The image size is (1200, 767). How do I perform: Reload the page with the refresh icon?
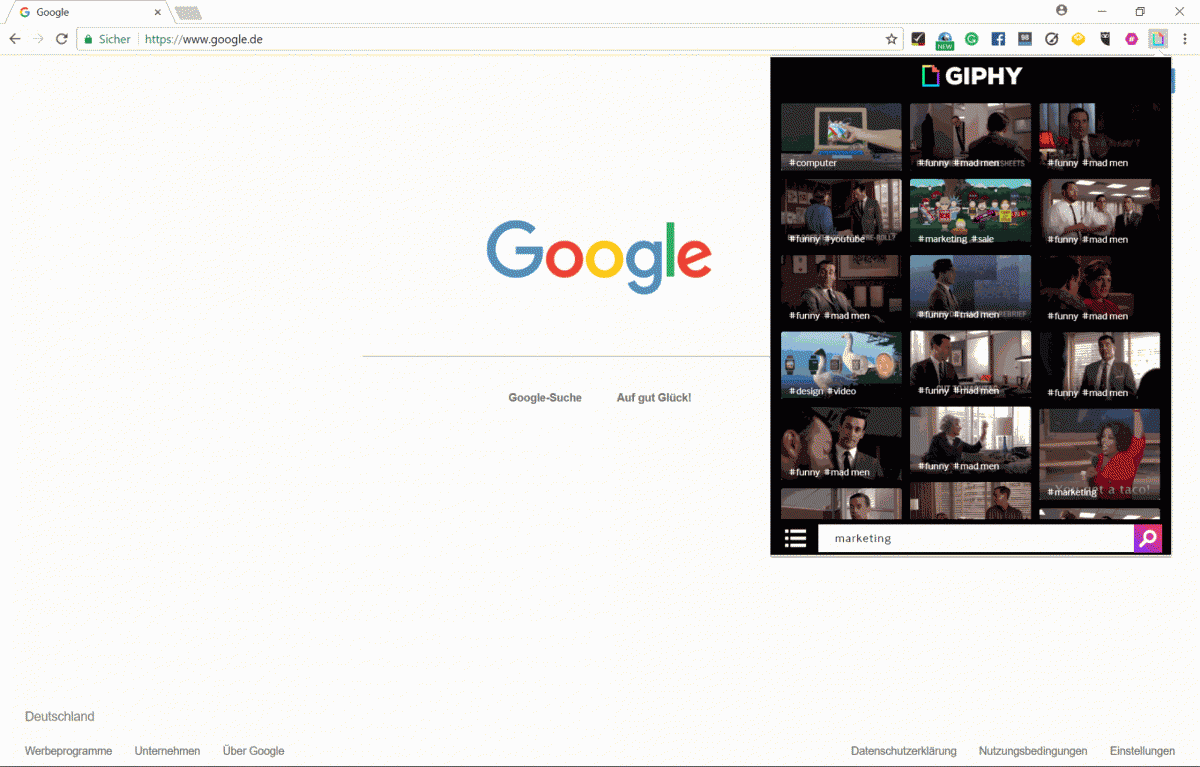(x=62, y=39)
